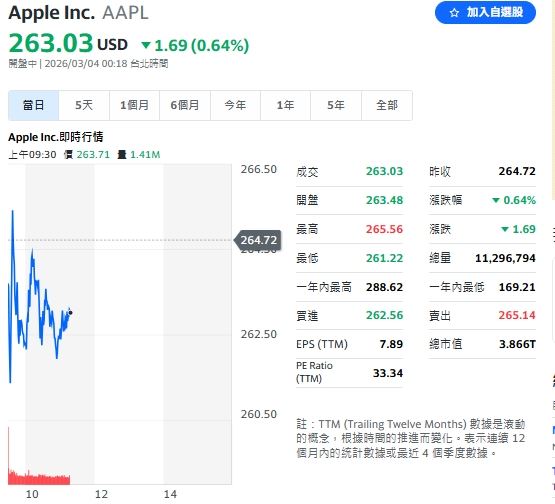Click the TTM explanatory note paragraph

[x=411, y=439]
